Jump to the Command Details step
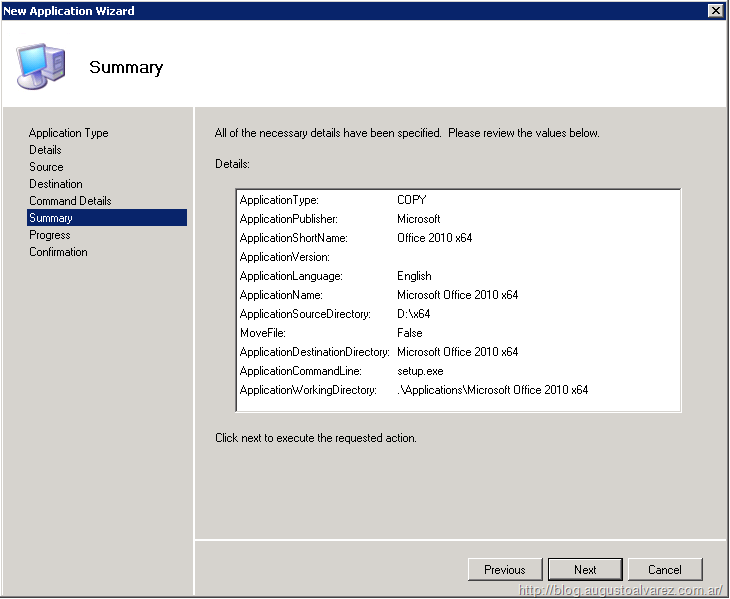This screenshot has height=599, width=730. tap(70, 201)
